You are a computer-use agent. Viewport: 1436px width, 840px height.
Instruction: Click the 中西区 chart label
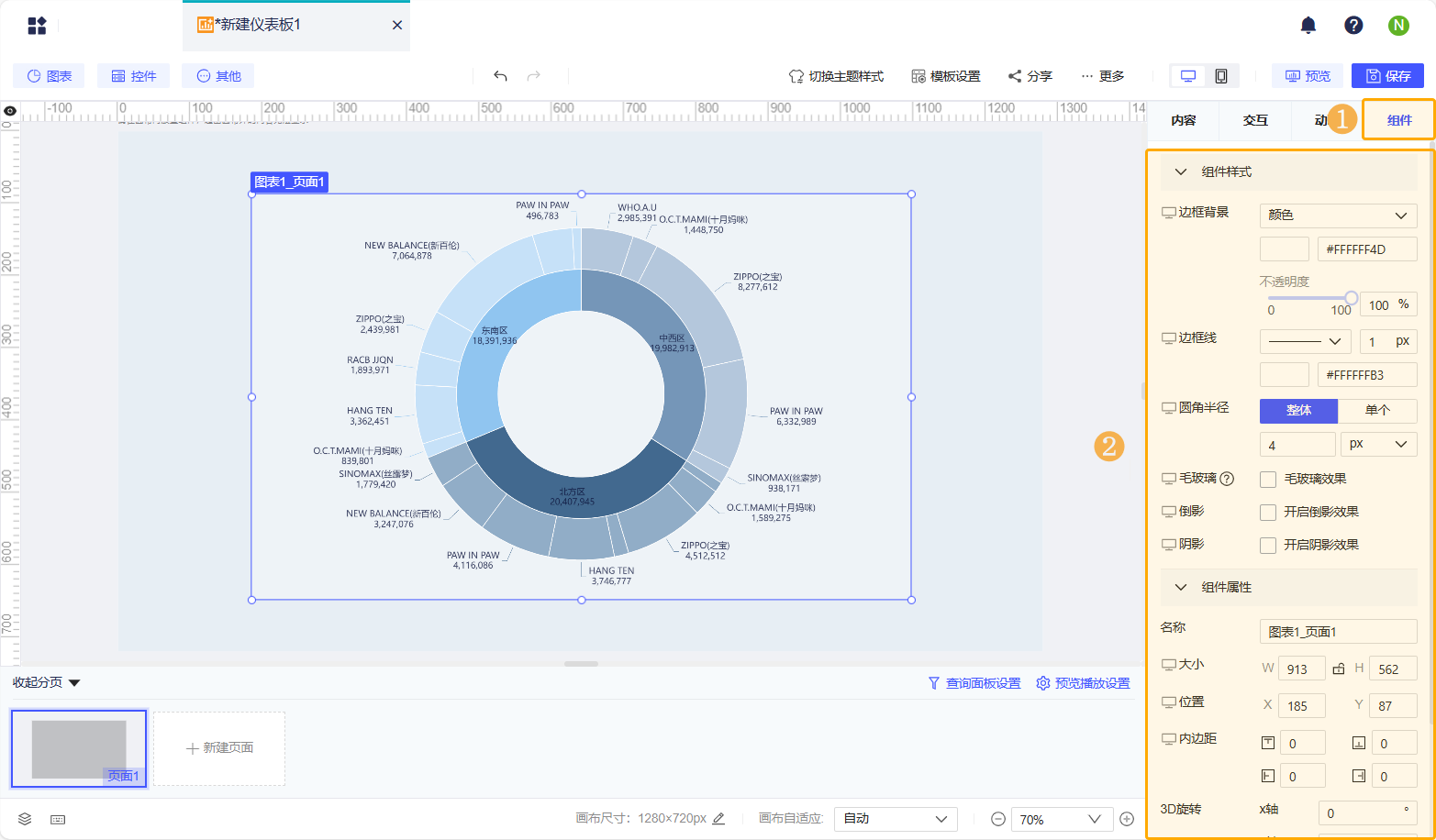[x=672, y=338]
